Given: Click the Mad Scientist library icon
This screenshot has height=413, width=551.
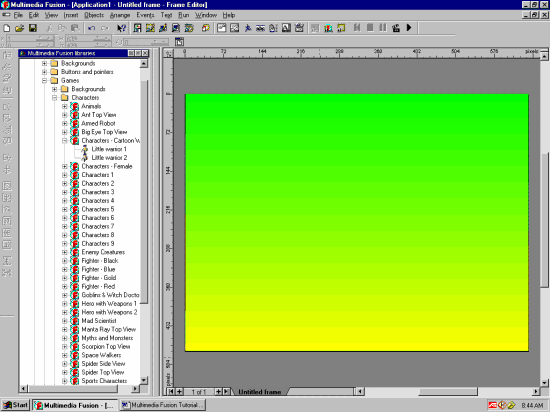Looking at the screenshot, I should click(x=74, y=321).
